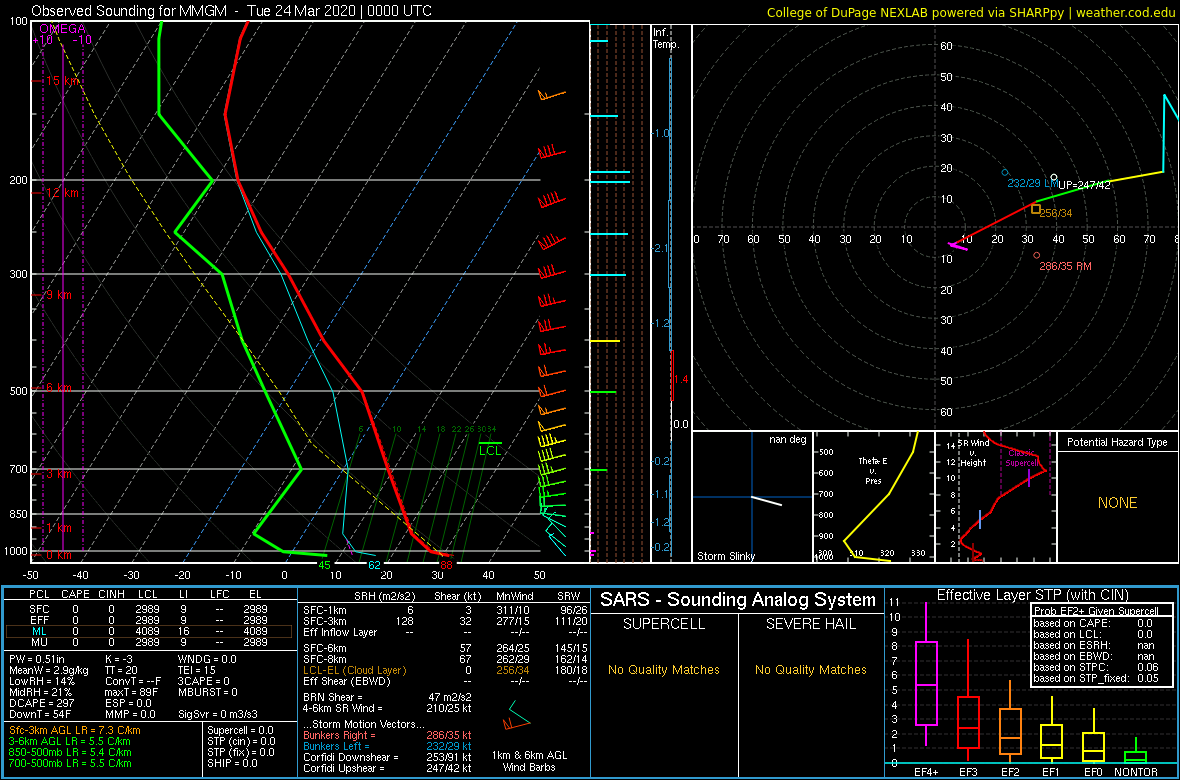Click the white Corfidi upshear circle marker
This screenshot has height=780, width=1180.
coord(1054,178)
